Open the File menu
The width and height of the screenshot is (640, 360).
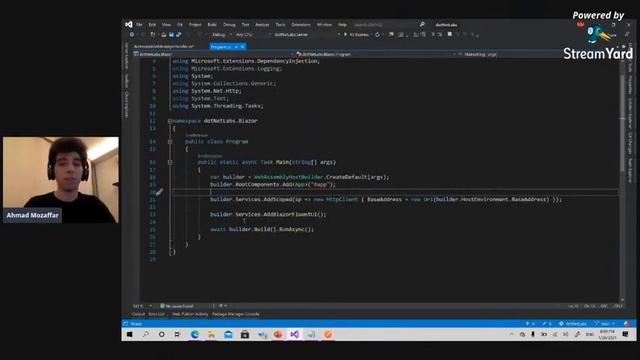[139, 25]
